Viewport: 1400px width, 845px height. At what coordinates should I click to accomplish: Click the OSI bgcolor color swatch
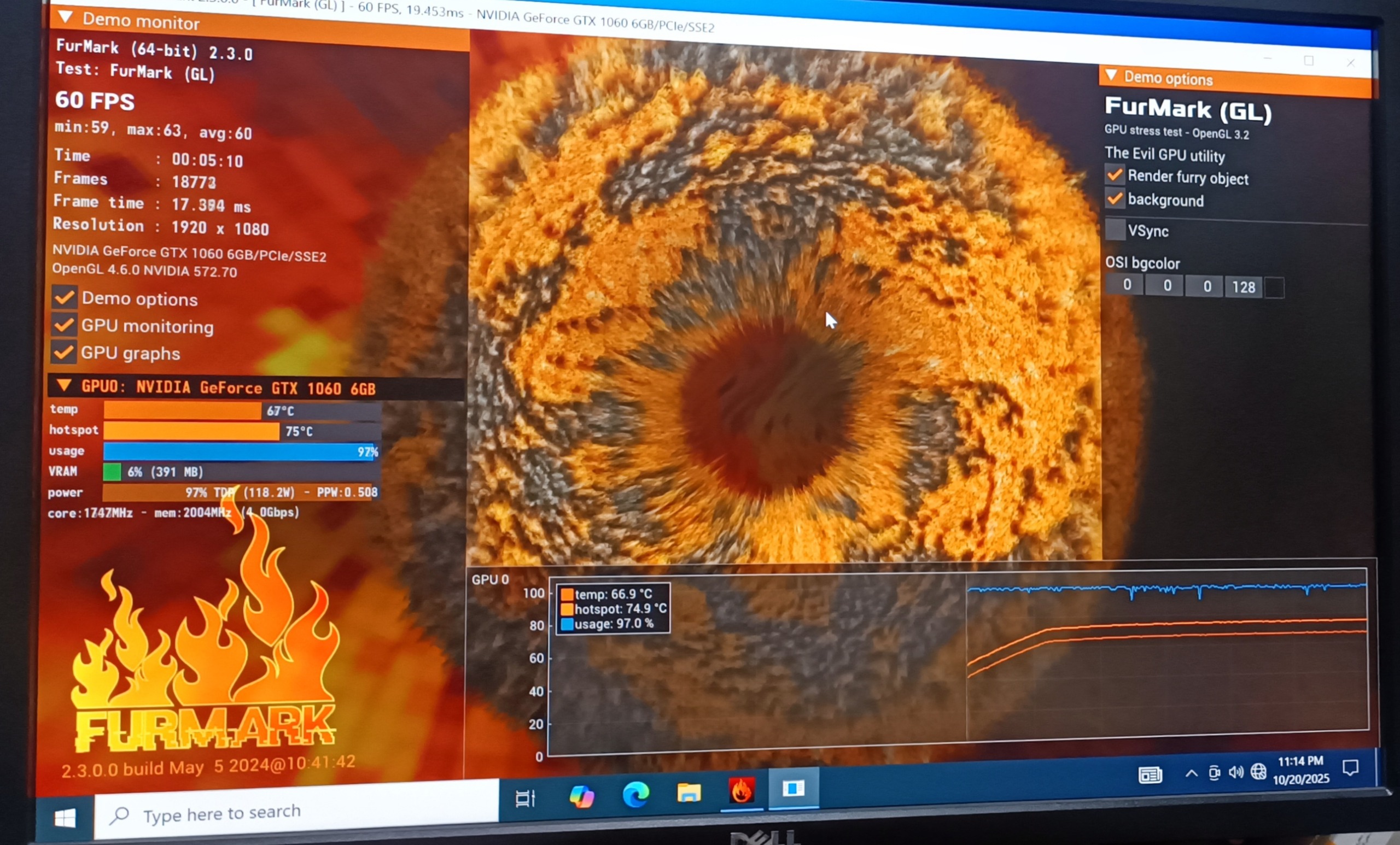(x=1274, y=287)
